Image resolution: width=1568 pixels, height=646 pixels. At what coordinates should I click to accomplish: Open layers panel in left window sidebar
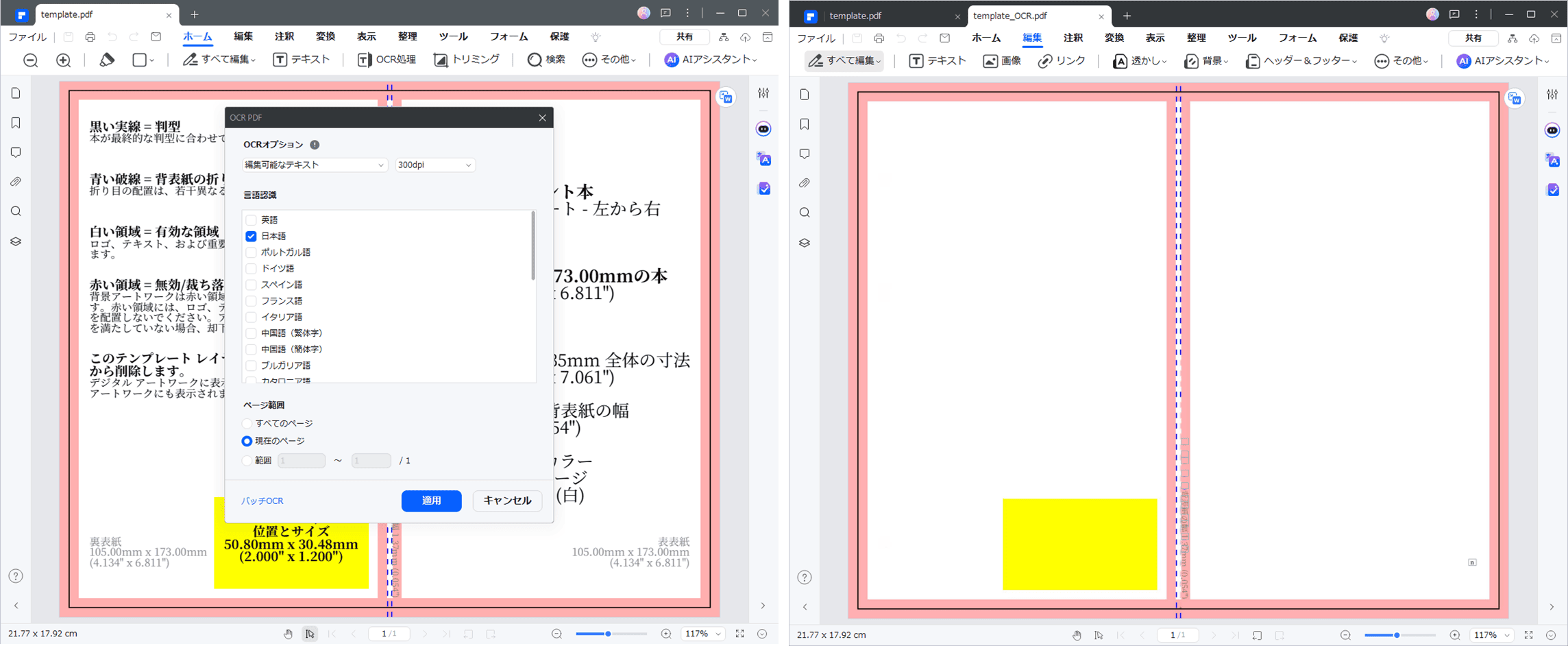tap(16, 241)
